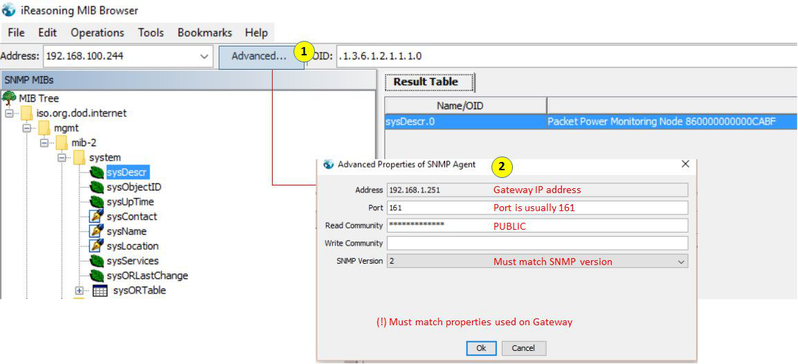The width and height of the screenshot is (798, 364).
Task: Open the Bookmarks menu
Action: point(205,33)
